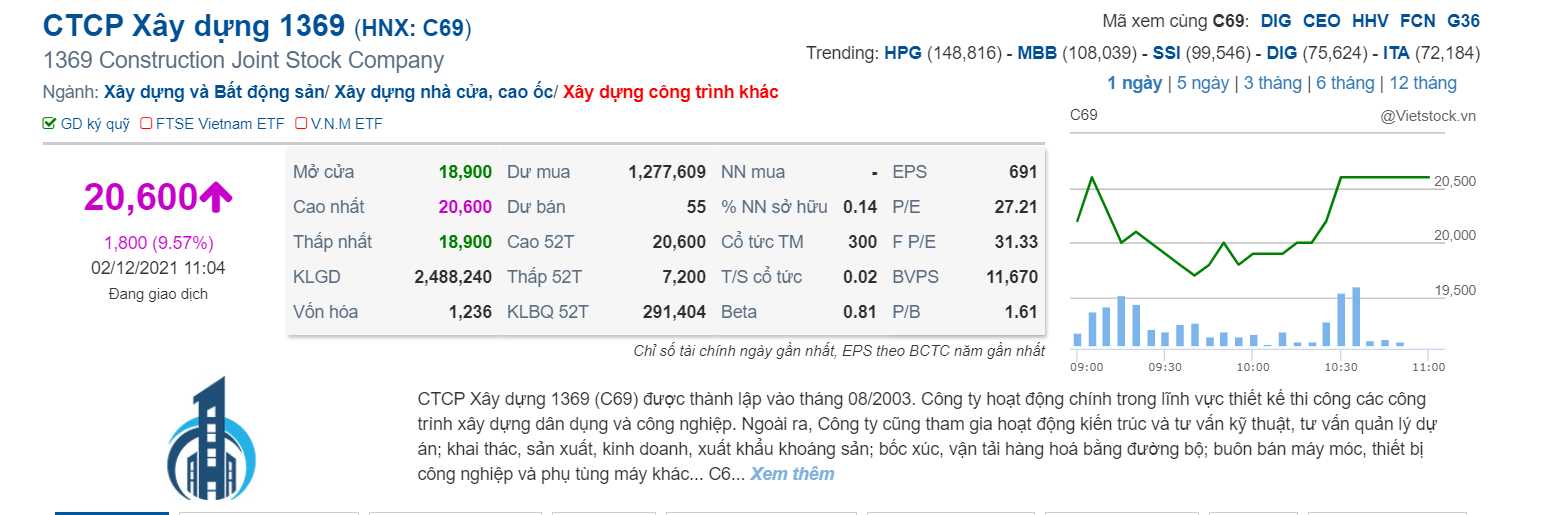This screenshot has width=1562, height=515.
Task: Select the 5 ngày chart period
Action: (x=1203, y=83)
